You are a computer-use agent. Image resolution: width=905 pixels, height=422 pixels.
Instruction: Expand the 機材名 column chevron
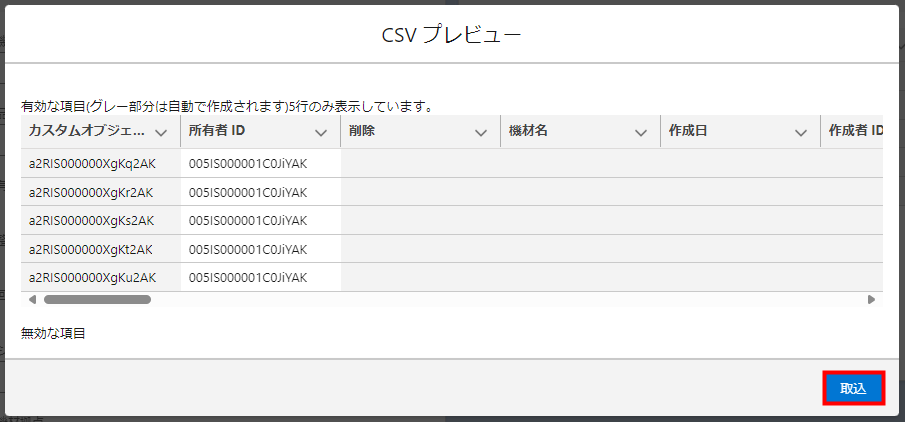pyautogui.click(x=641, y=132)
